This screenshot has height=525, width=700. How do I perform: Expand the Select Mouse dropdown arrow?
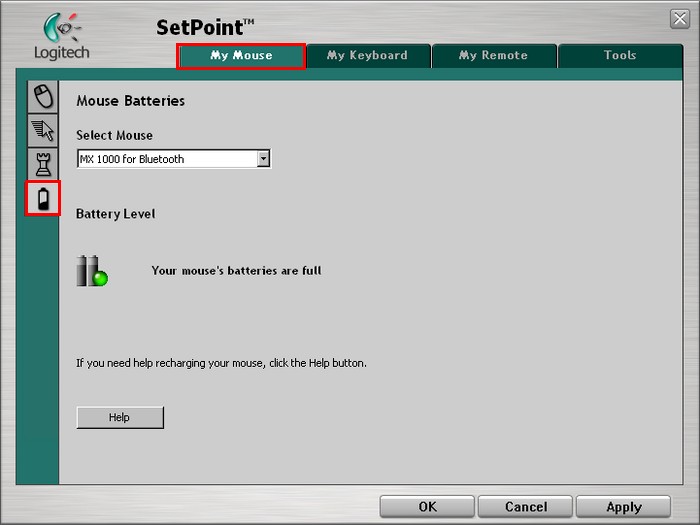(x=263, y=158)
